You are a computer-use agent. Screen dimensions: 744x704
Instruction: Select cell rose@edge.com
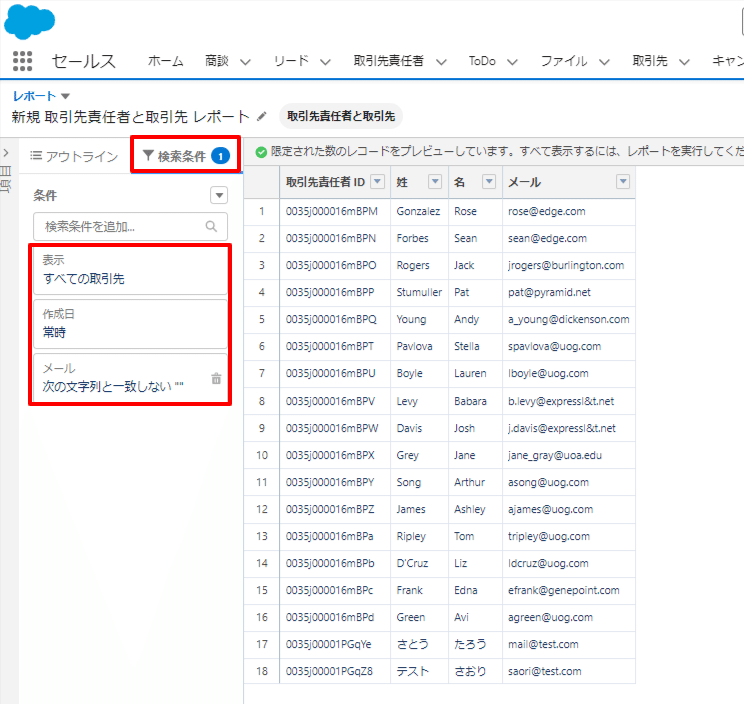click(x=568, y=212)
